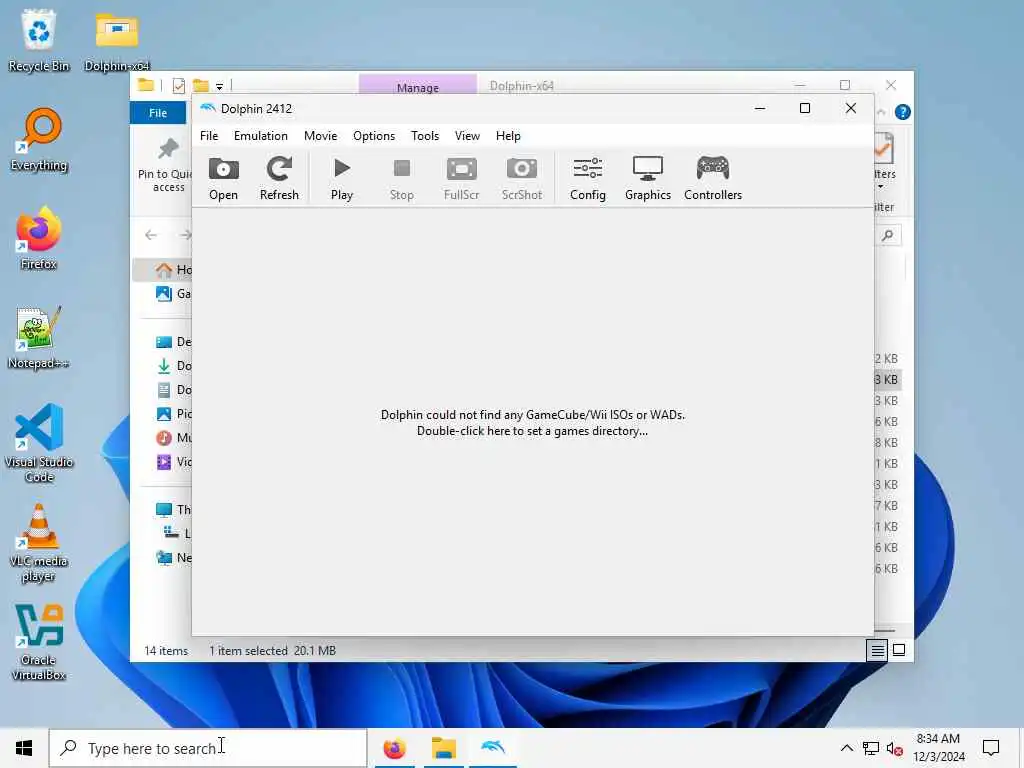1024x768 pixels.
Task: Open Recycle Bin desktop icon
Action: [39, 40]
